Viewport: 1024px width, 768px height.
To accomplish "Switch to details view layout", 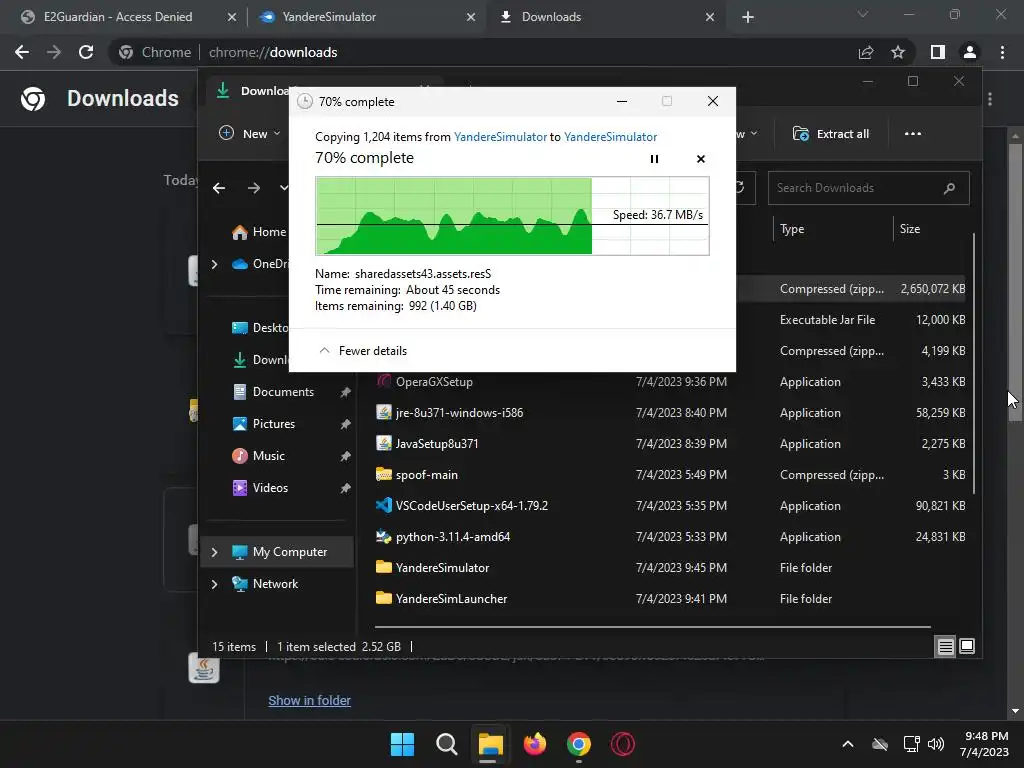I will 945,647.
